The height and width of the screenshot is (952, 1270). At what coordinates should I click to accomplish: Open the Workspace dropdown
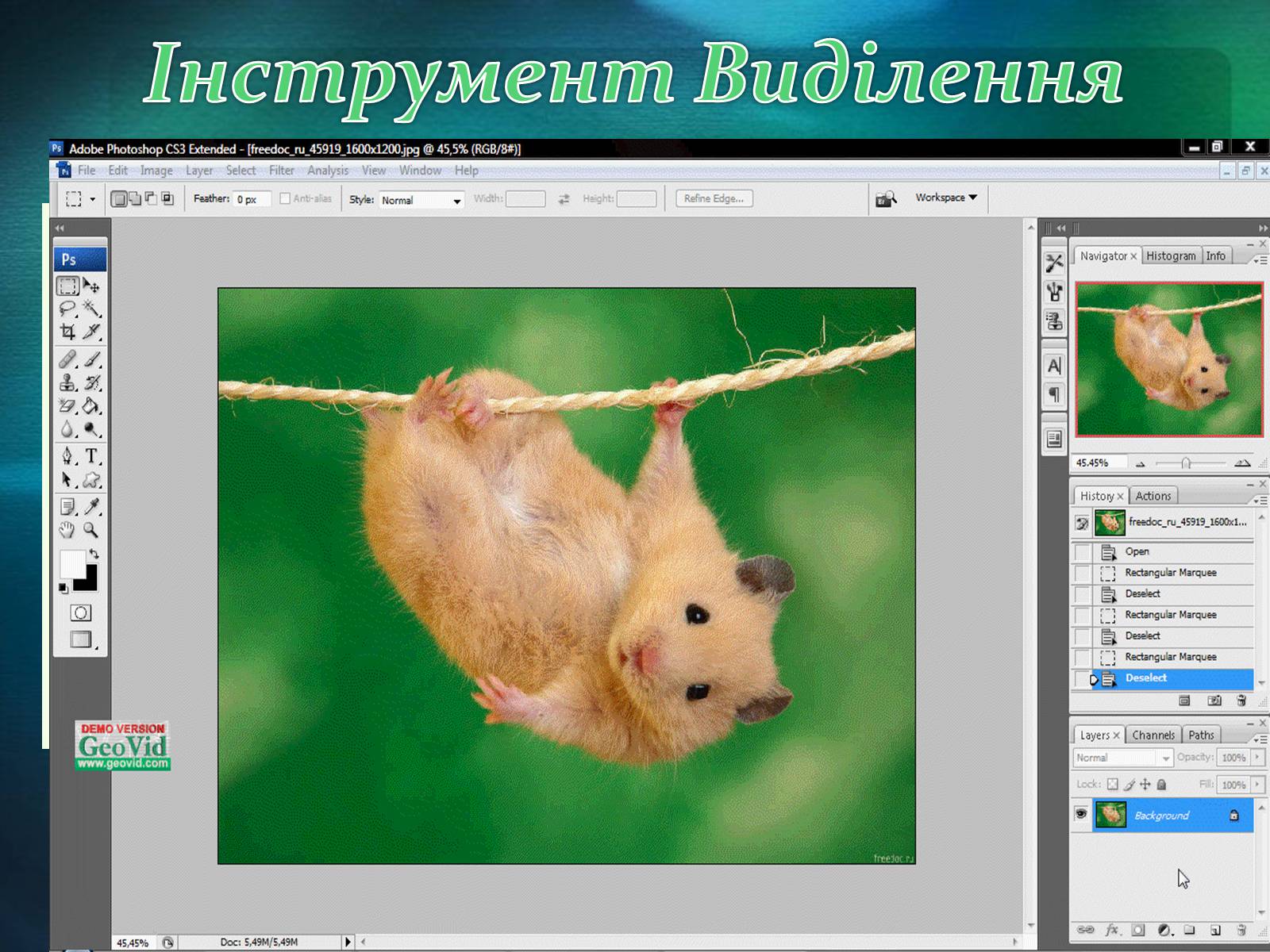click(946, 198)
